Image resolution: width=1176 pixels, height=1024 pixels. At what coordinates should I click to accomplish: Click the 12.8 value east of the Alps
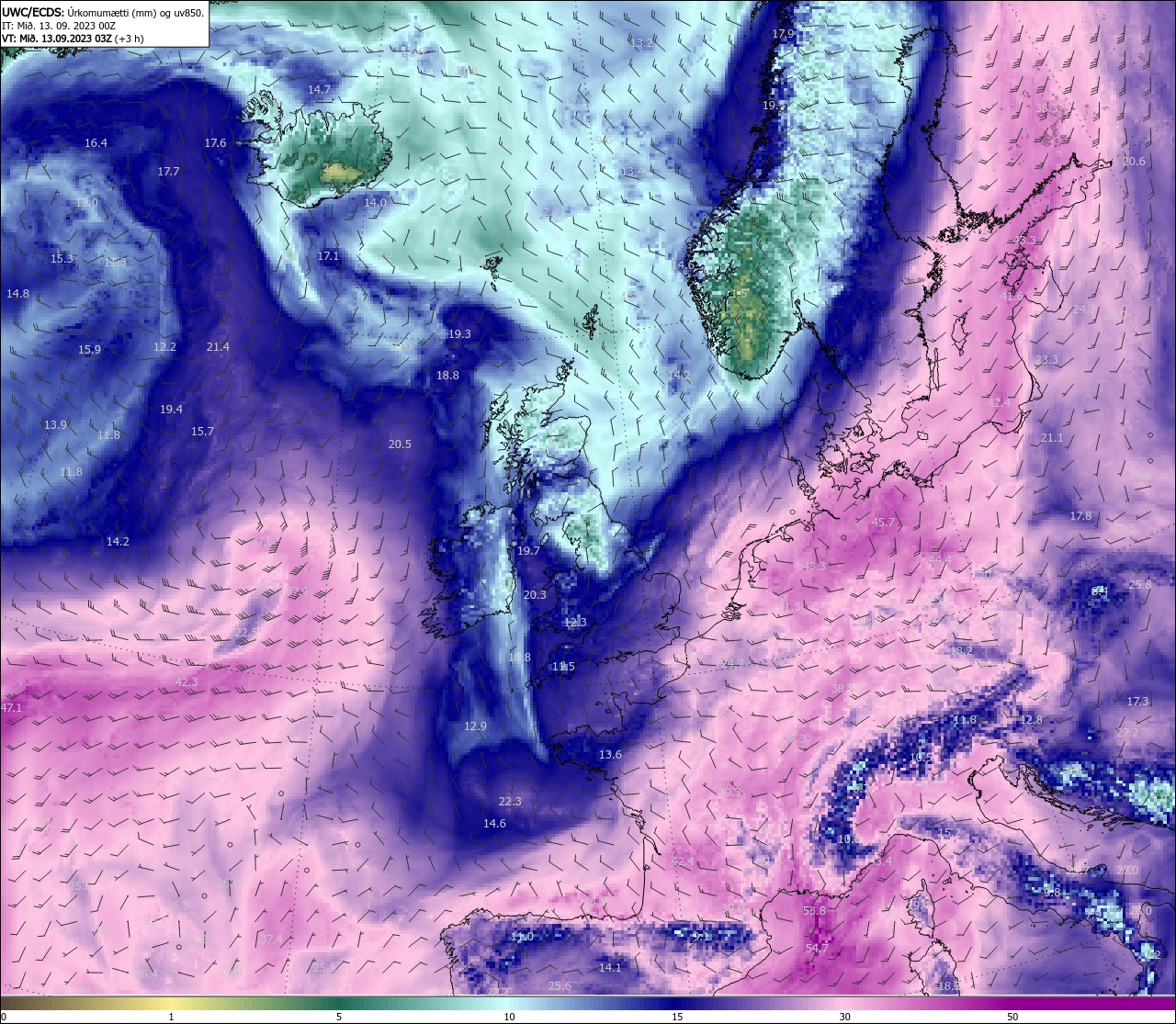[1032, 719]
